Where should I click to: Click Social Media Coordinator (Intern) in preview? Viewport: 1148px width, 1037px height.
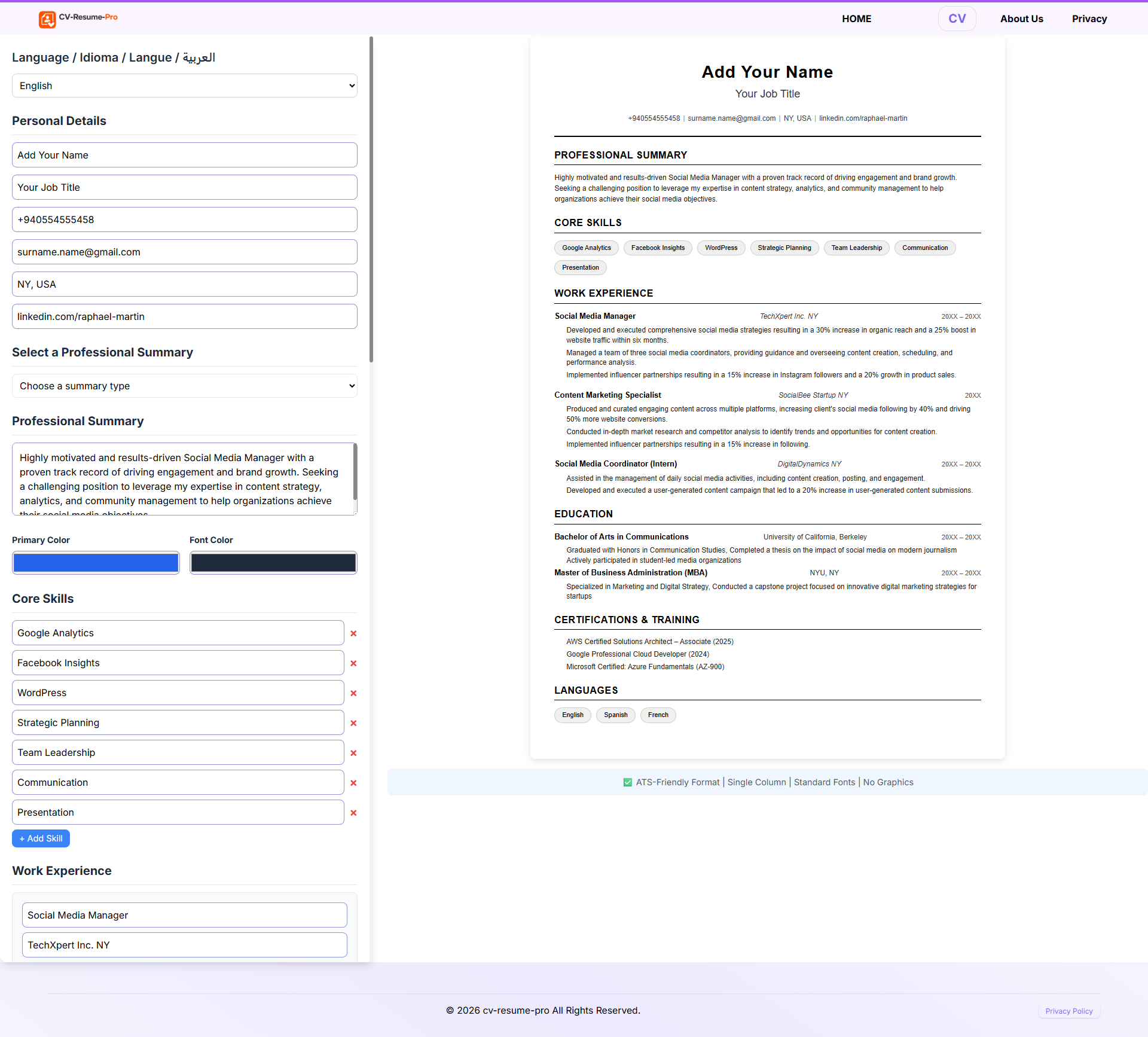[616, 464]
